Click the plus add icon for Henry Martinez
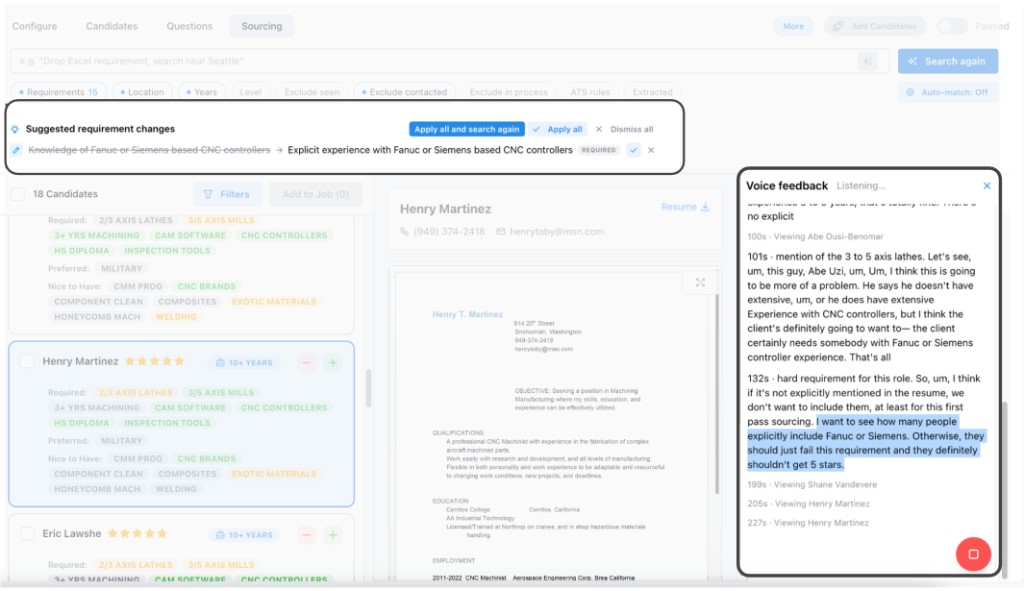1024x591 pixels. point(332,362)
